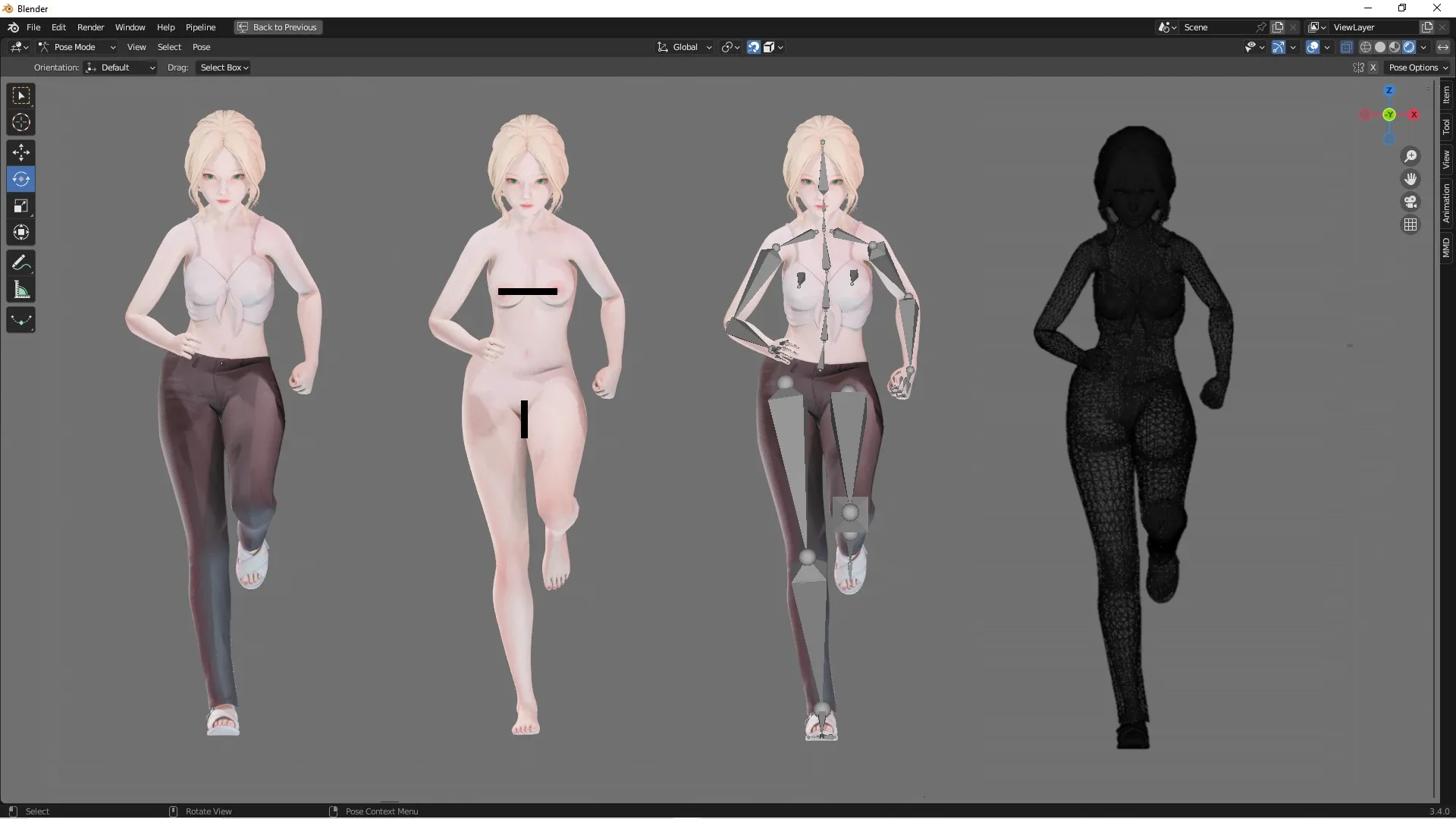This screenshot has width=1456, height=819.
Task: Switch viewport to Wireframe shading
Action: coord(1366,46)
